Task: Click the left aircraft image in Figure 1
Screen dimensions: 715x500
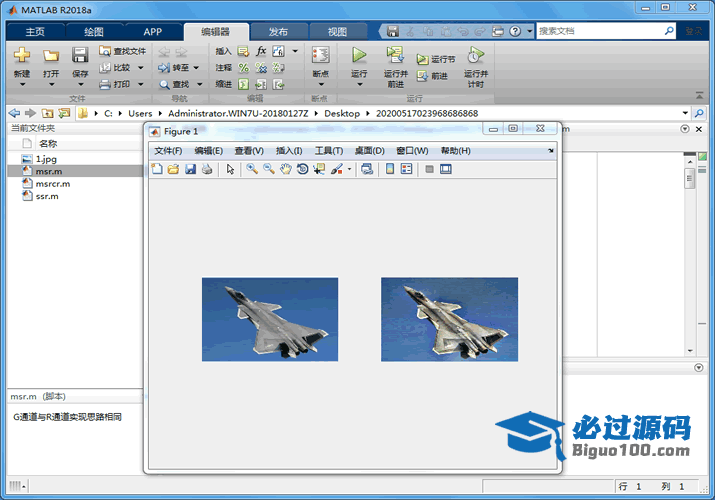Action: pyautogui.click(x=270, y=319)
